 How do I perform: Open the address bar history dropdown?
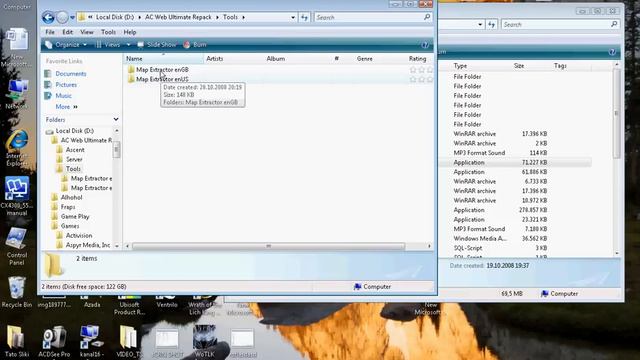pyautogui.click(x=293, y=18)
